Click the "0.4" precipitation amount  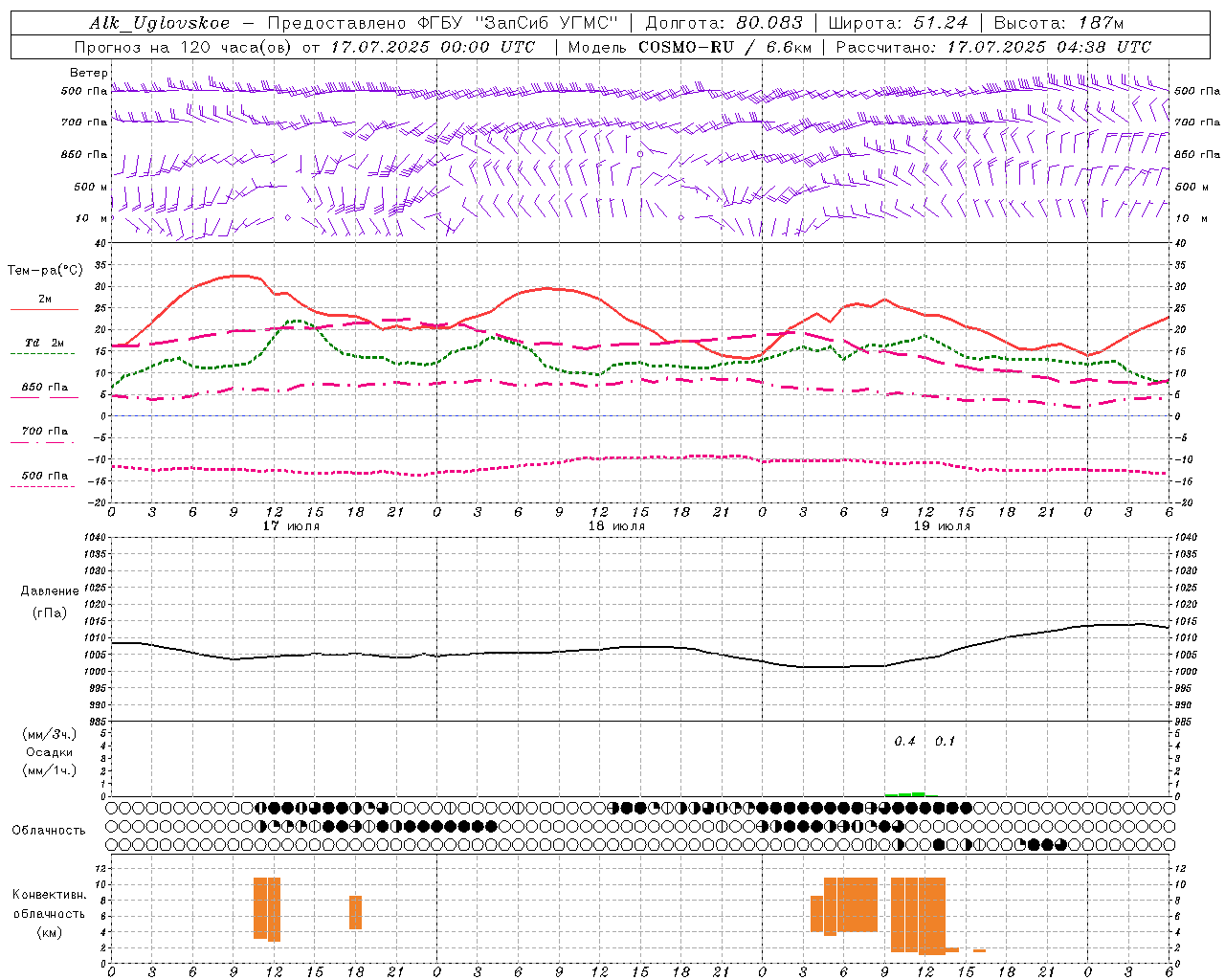pos(904,742)
